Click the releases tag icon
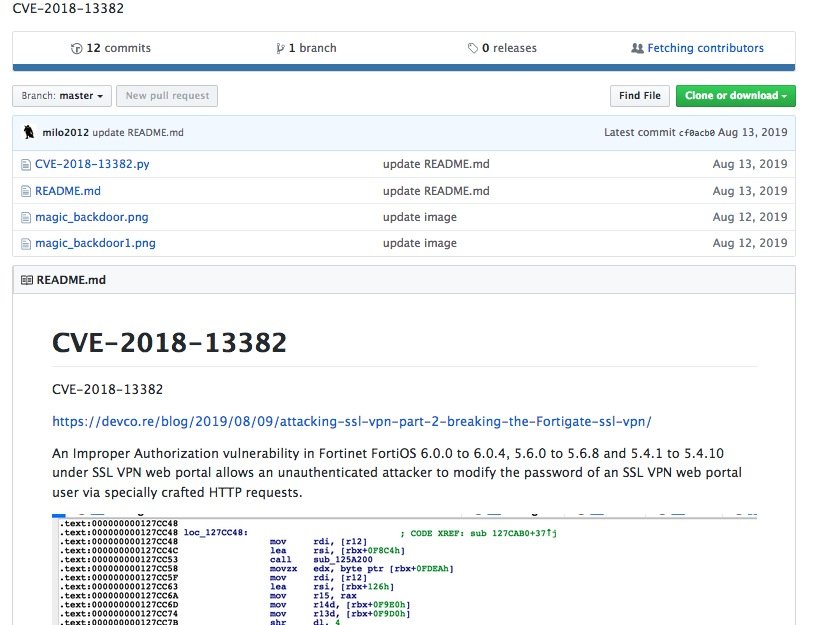 473,48
